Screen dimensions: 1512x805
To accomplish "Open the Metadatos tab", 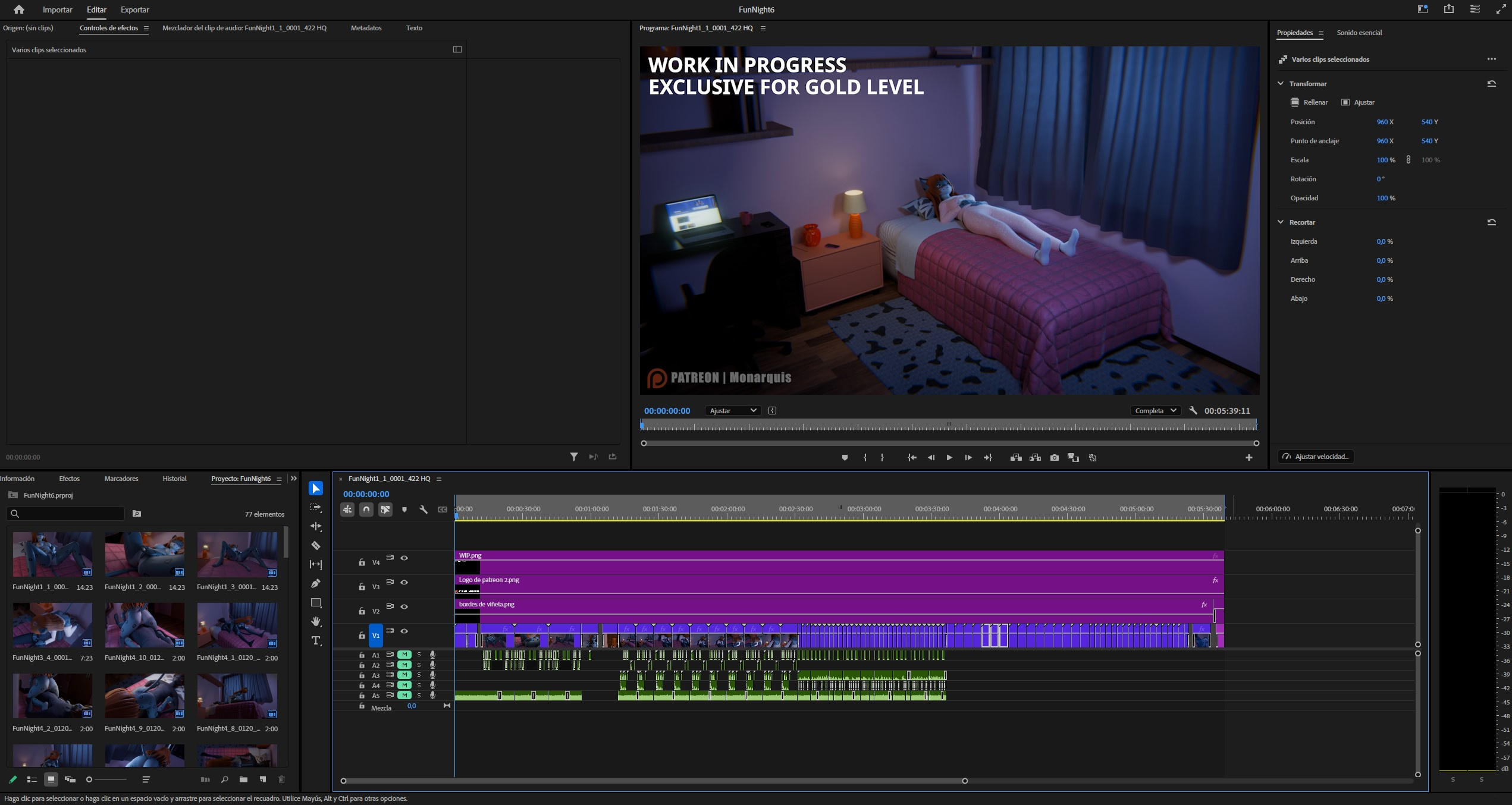I will coord(366,28).
